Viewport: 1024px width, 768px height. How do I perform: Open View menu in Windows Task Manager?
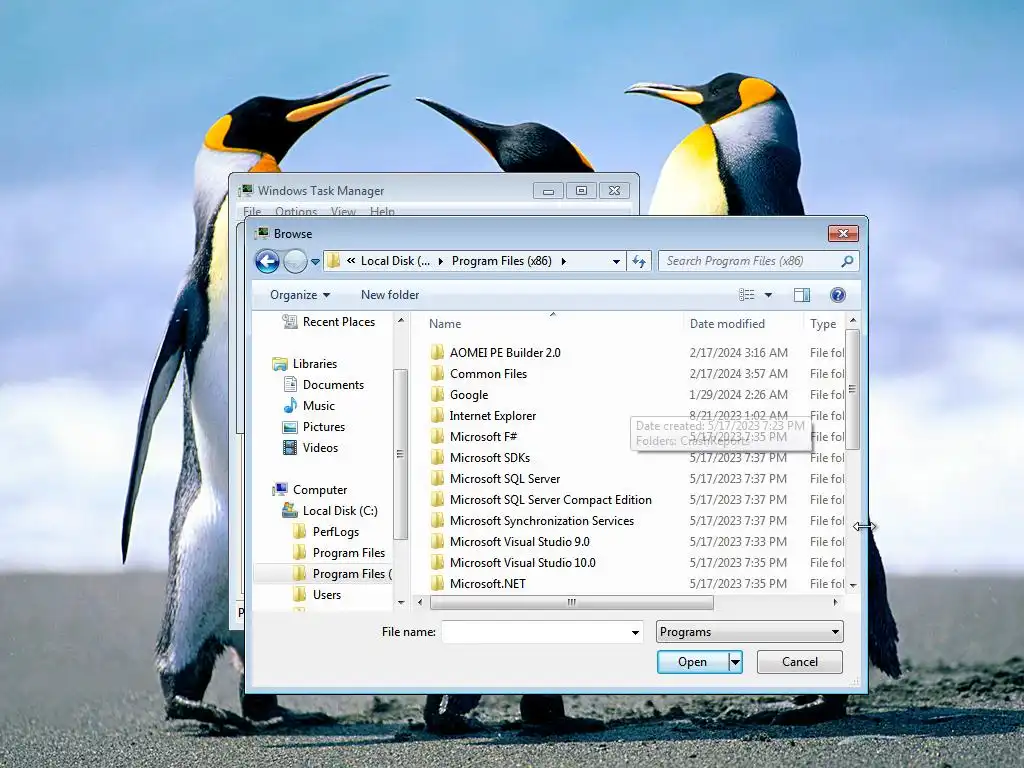(343, 212)
